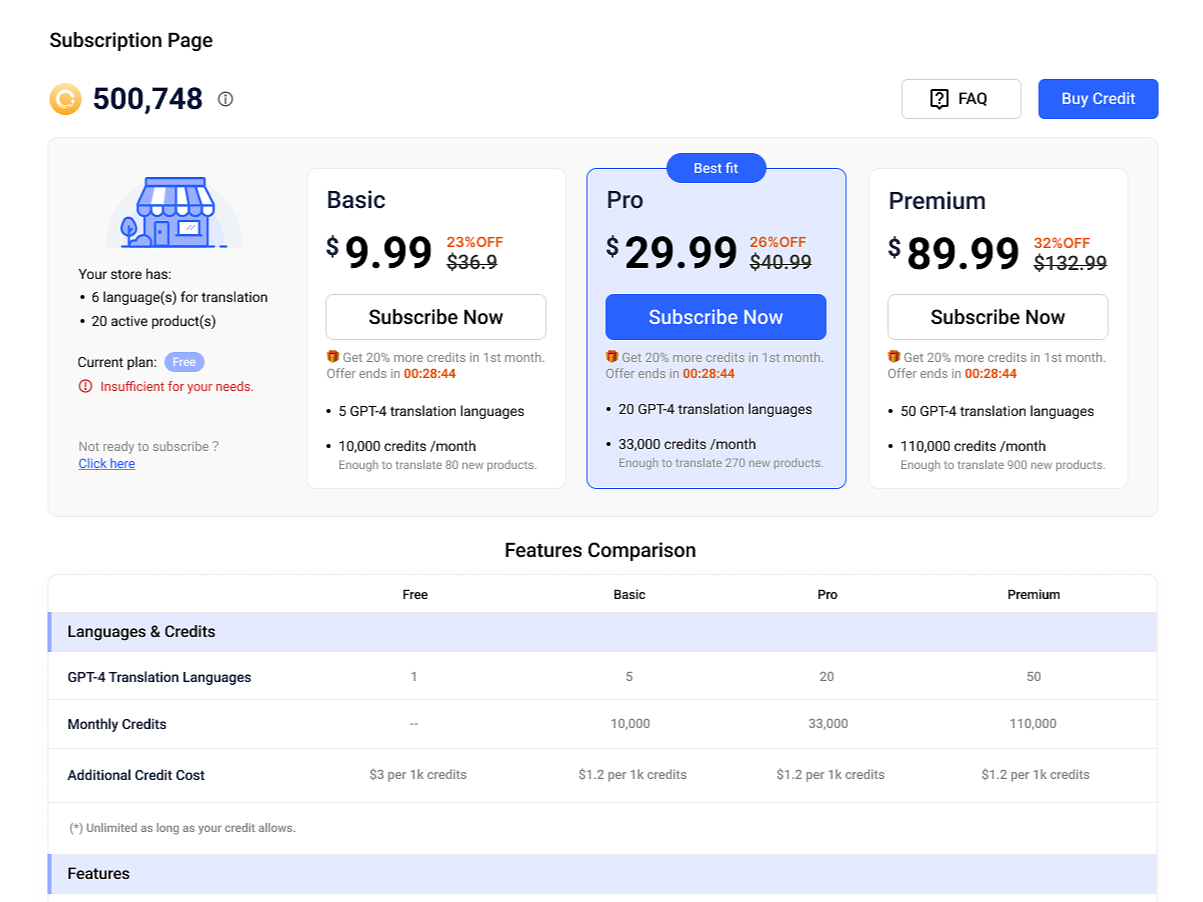This screenshot has height=902, width=1203.
Task: Click 'Enough to translate 900 new products'
Action: pyautogui.click(x=1003, y=465)
